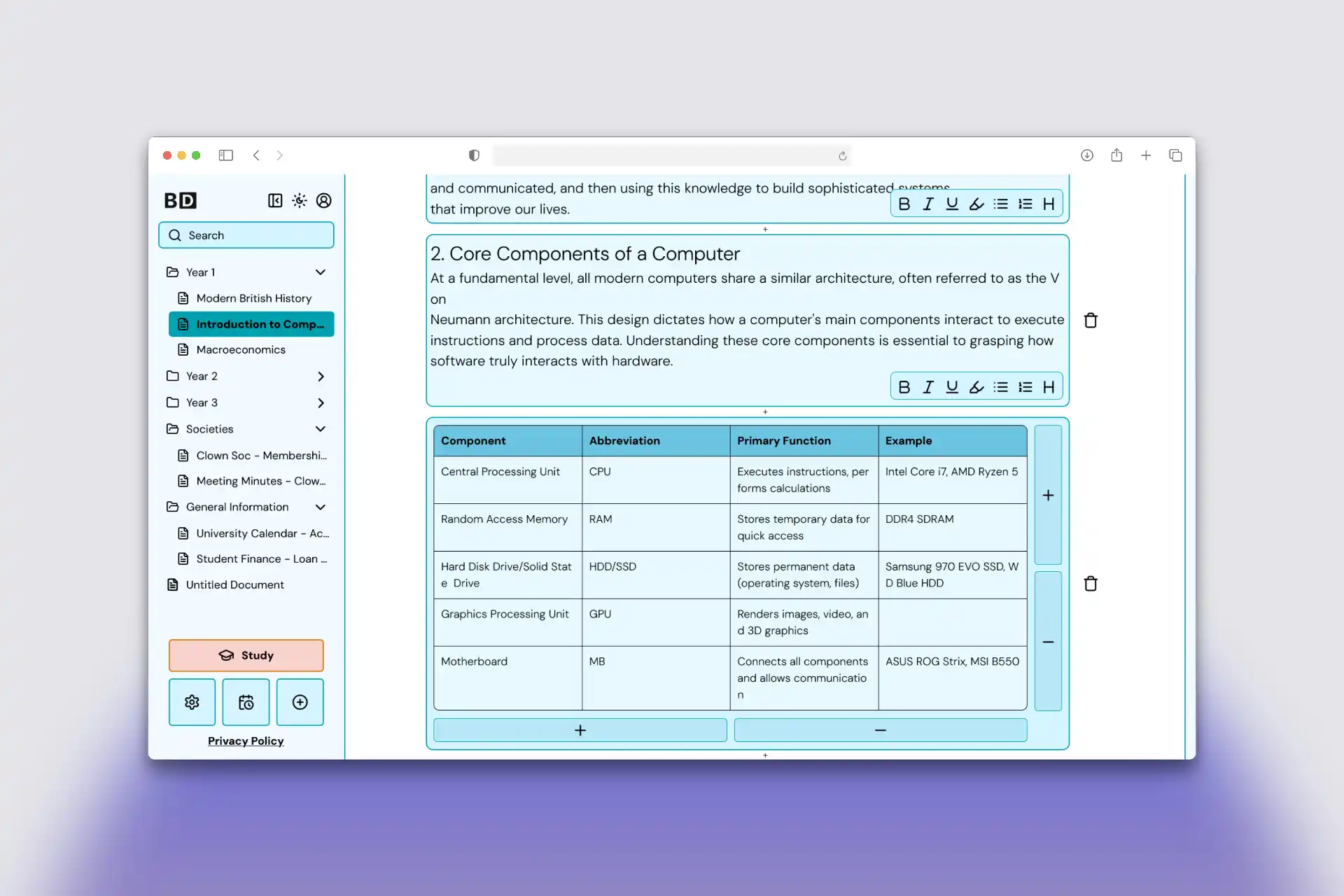Click the plus-circle icon to add new item
The width and height of the screenshot is (1344, 896).
pyautogui.click(x=300, y=702)
